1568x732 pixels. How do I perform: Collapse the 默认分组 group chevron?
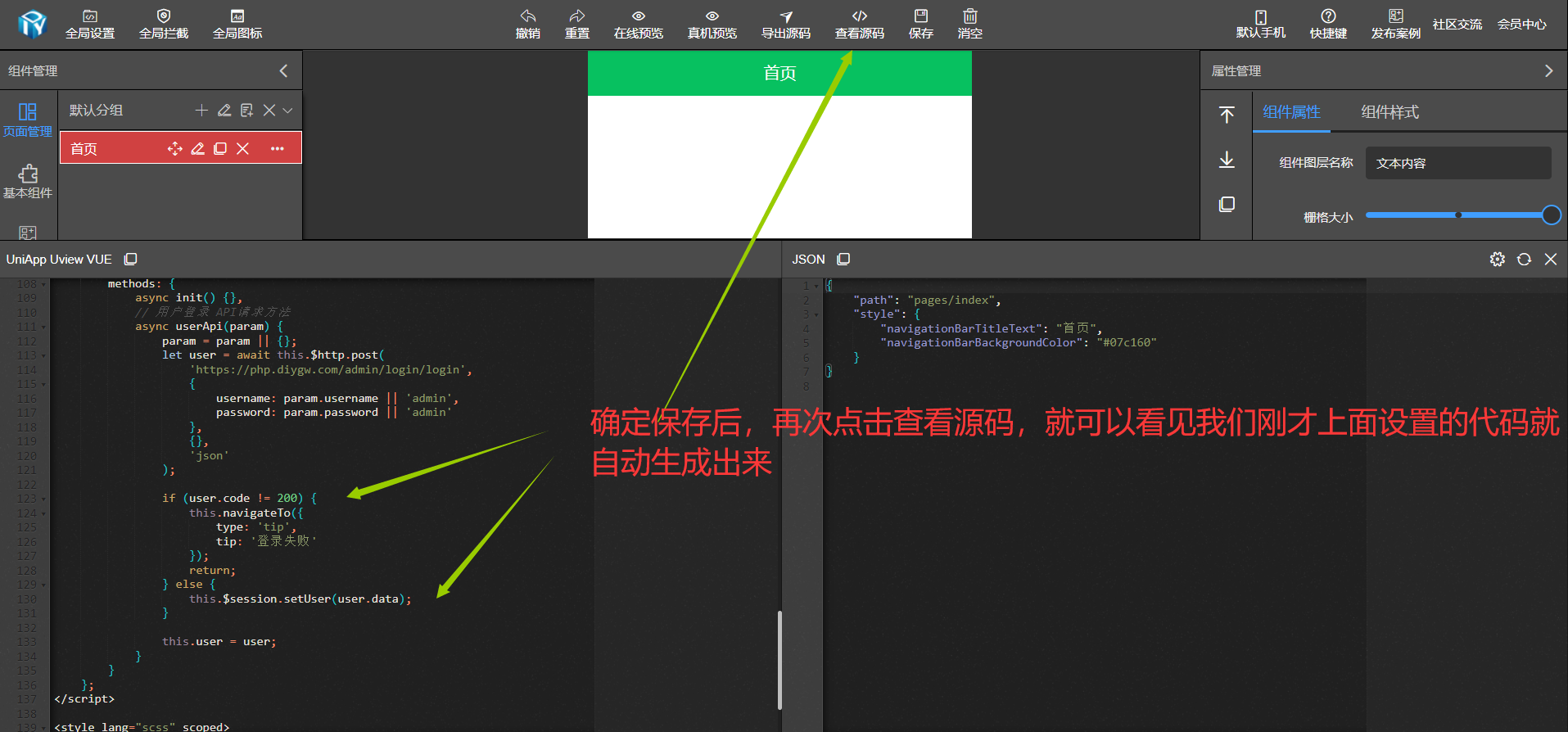click(x=287, y=111)
